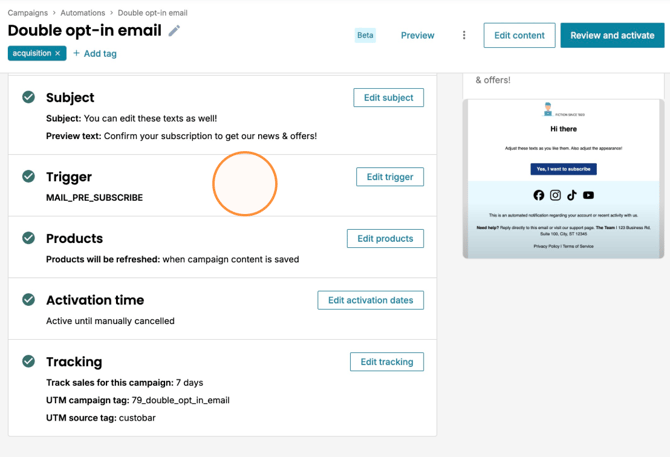Open Automations from the breadcrumb trail
Viewport: 670px width, 457px height.
[82, 13]
